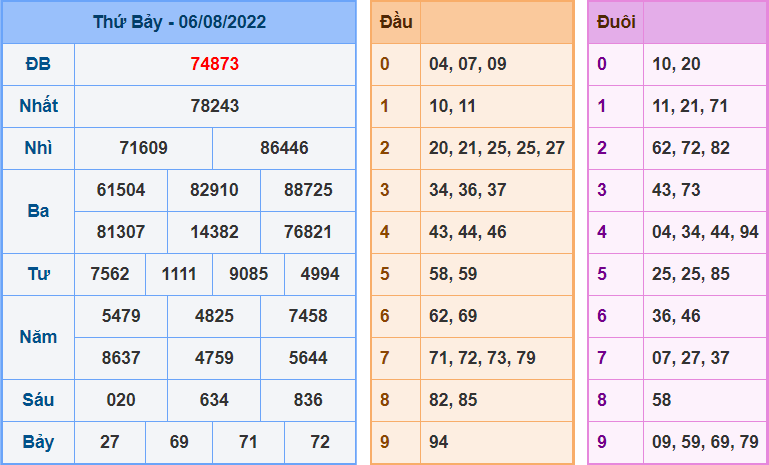The height and width of the screenshot is (465, 769).
Task: Click Năm prize number 5644
Action: click(308, 358)
